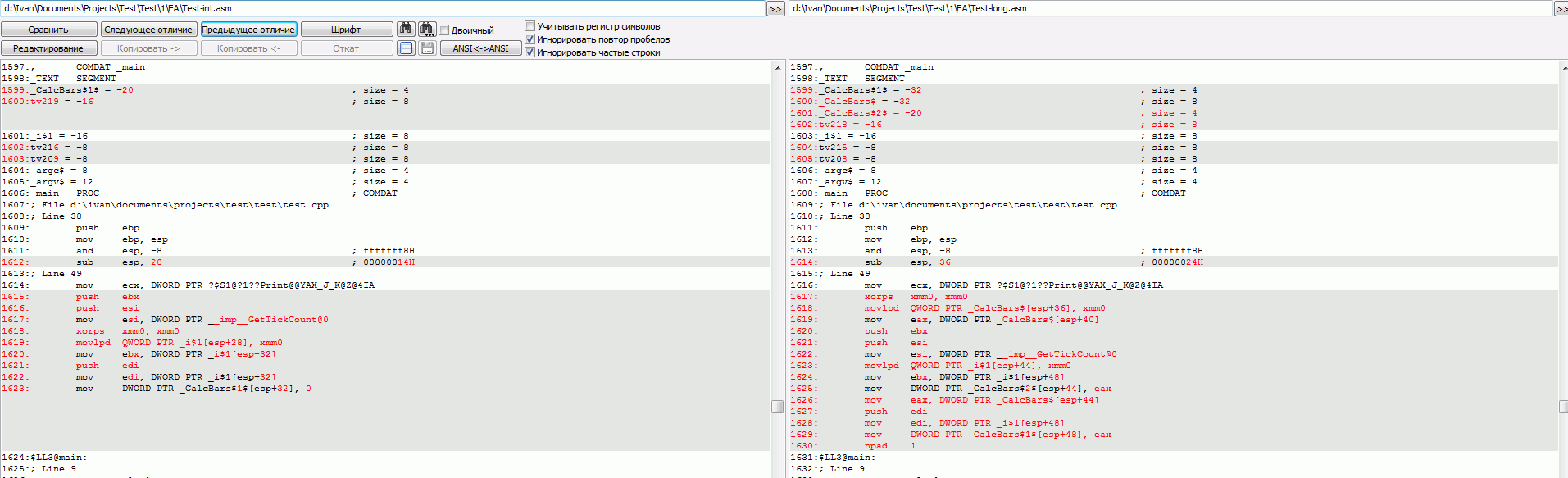Screen dimensions: 1568x478
Task: Click the binoculars search icon
Action: [406, 29]
